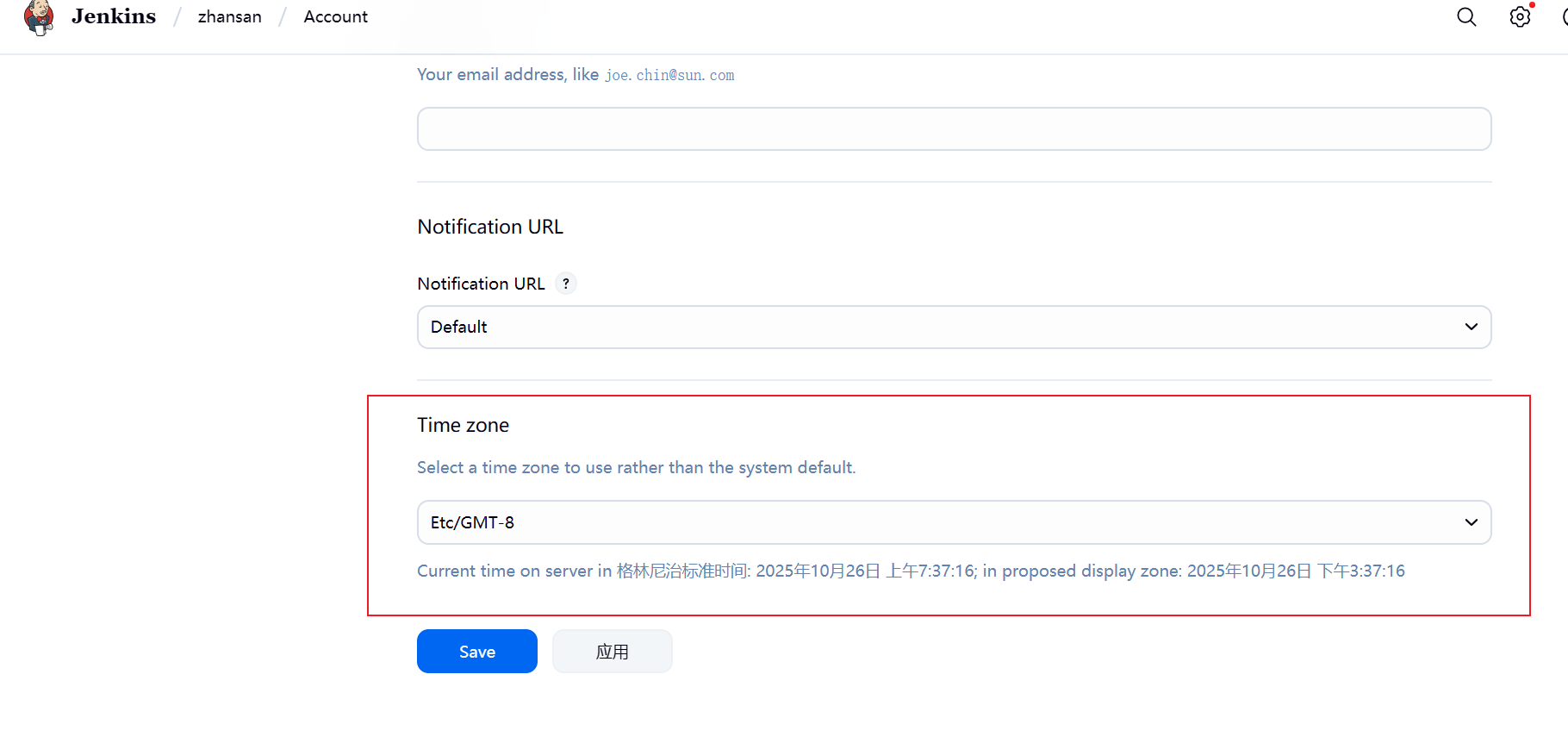Click 'Select a time zone' description text
The image size is (1568, 743).
pyautogui.click(x=637, y=467)
